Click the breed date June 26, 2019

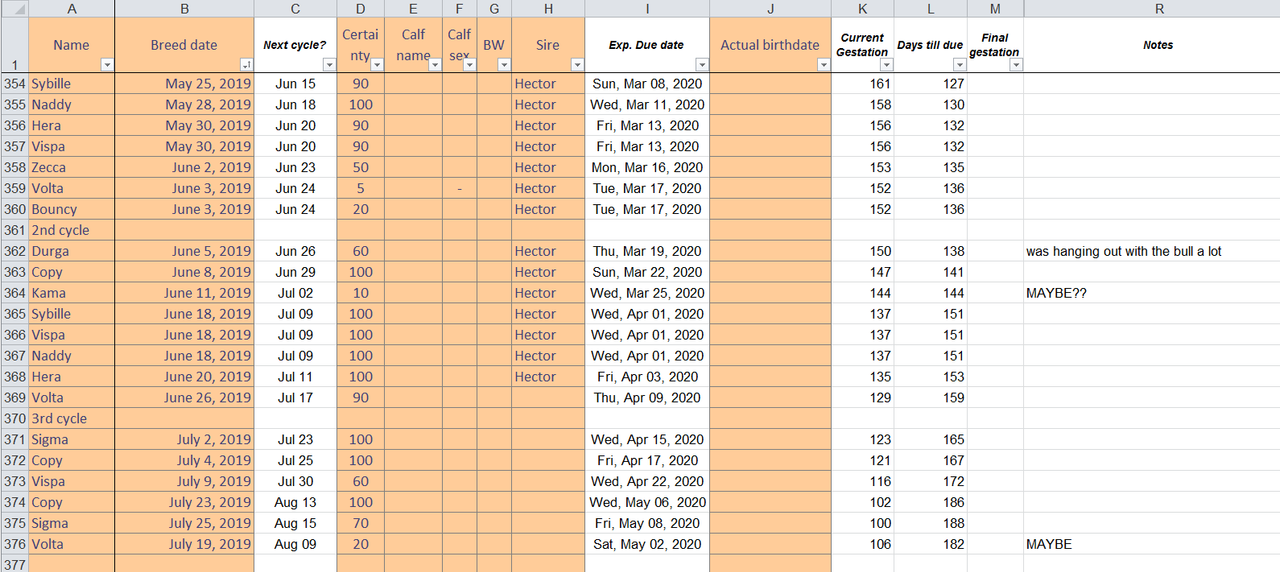click(184, 398)
